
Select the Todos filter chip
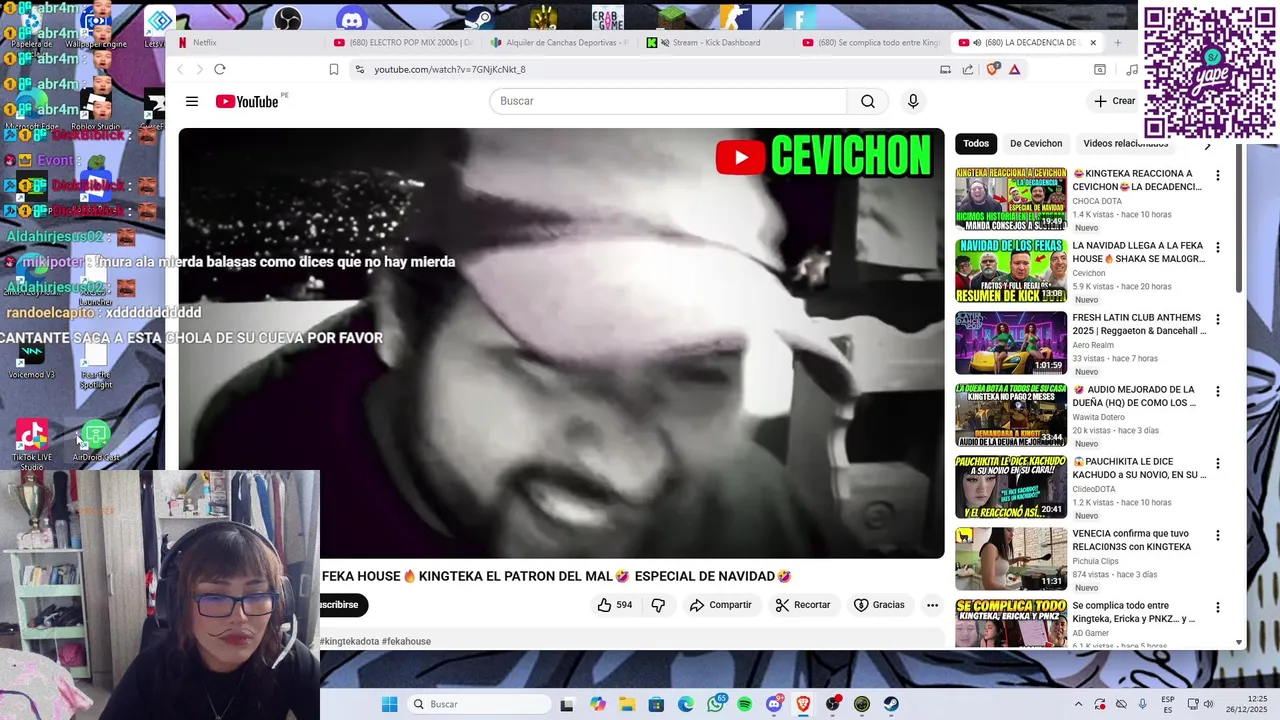tap(976, 143)
